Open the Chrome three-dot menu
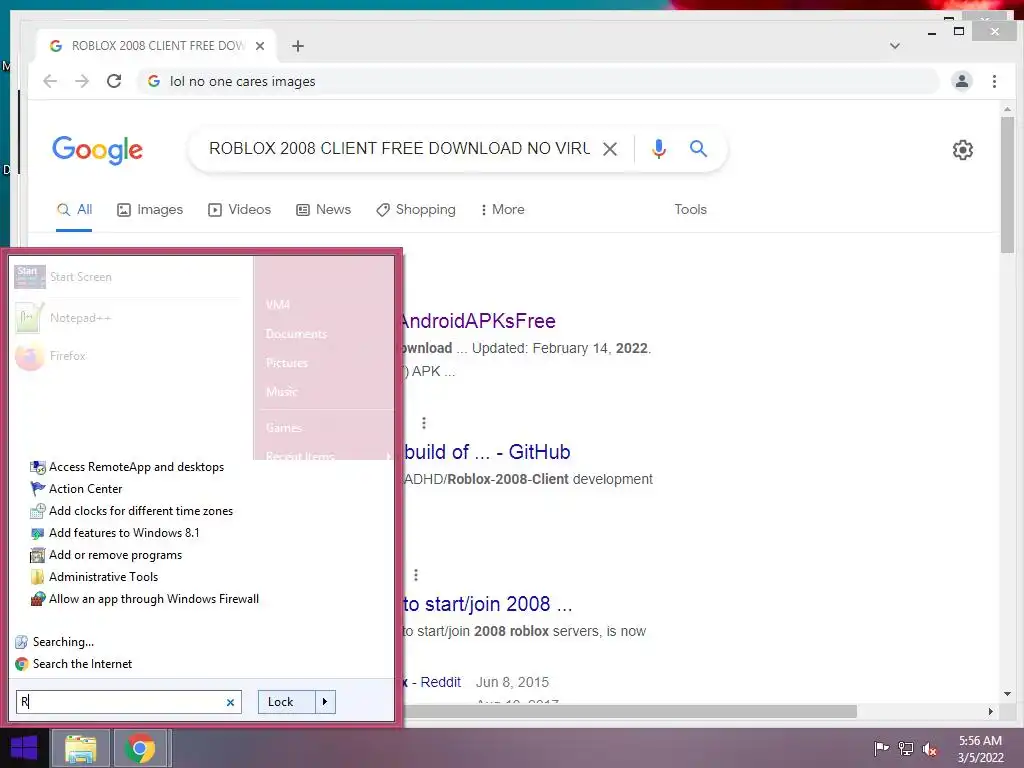 tap(994, 81)
